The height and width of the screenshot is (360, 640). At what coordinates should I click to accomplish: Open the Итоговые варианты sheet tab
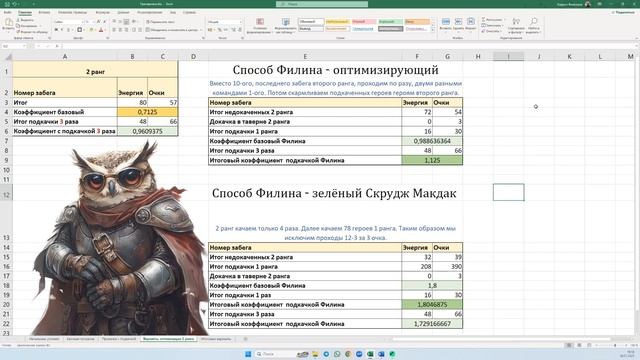pos(216,339)
